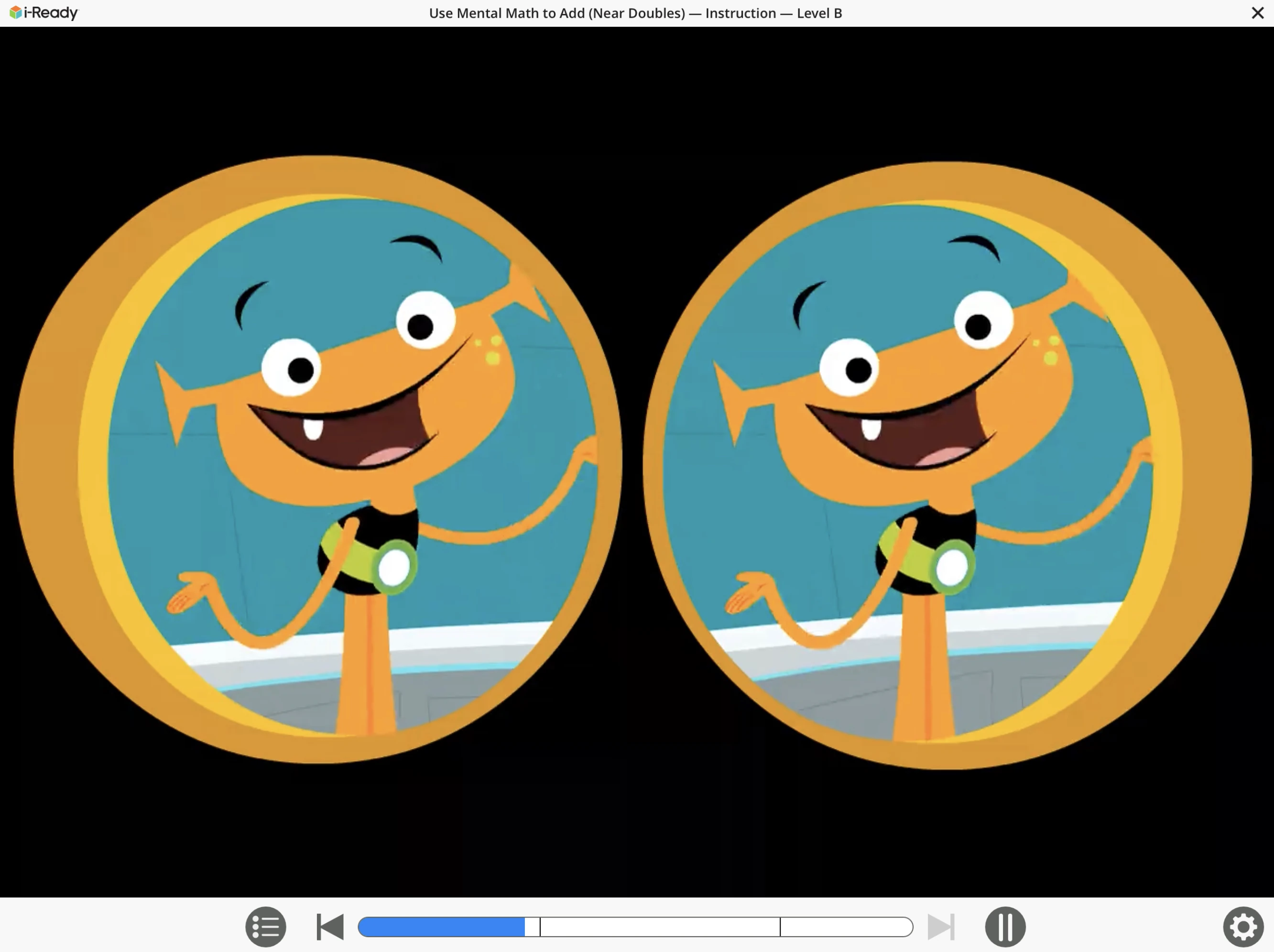1274x952 pixels.
Task: Click the left character's green wrist badge
Action: (394, 567)
